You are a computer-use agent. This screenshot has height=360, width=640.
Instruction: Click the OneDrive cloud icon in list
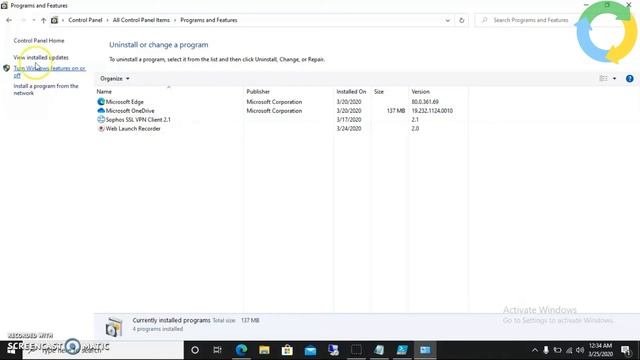point(101,111)
